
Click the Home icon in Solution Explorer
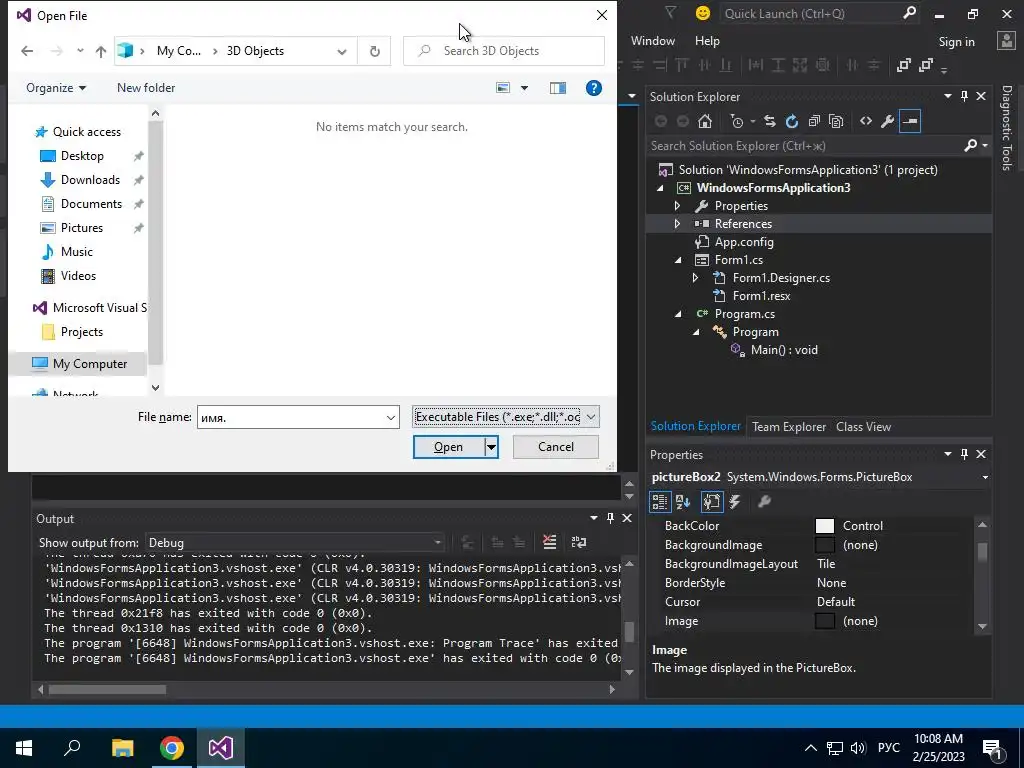tap(705, 121)
